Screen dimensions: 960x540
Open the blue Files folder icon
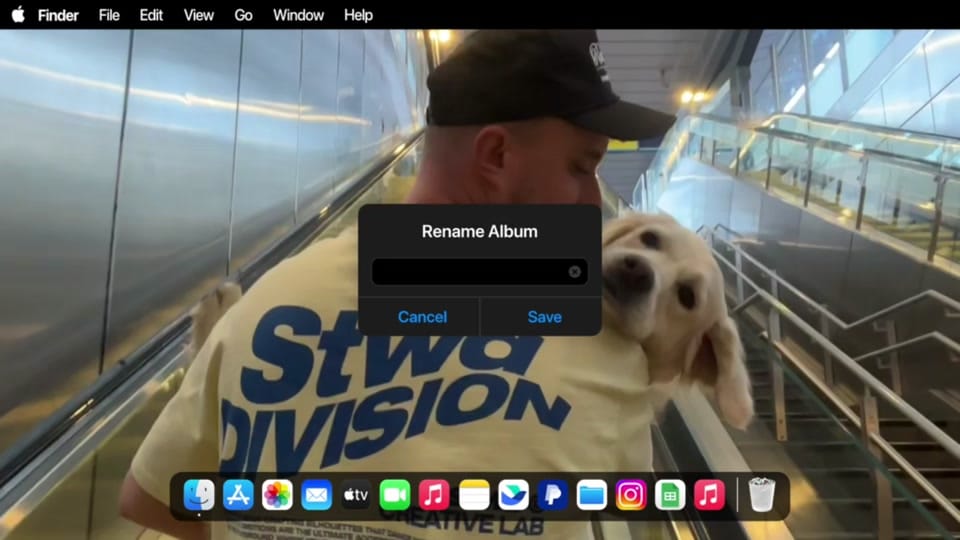[x=591, y=495]
